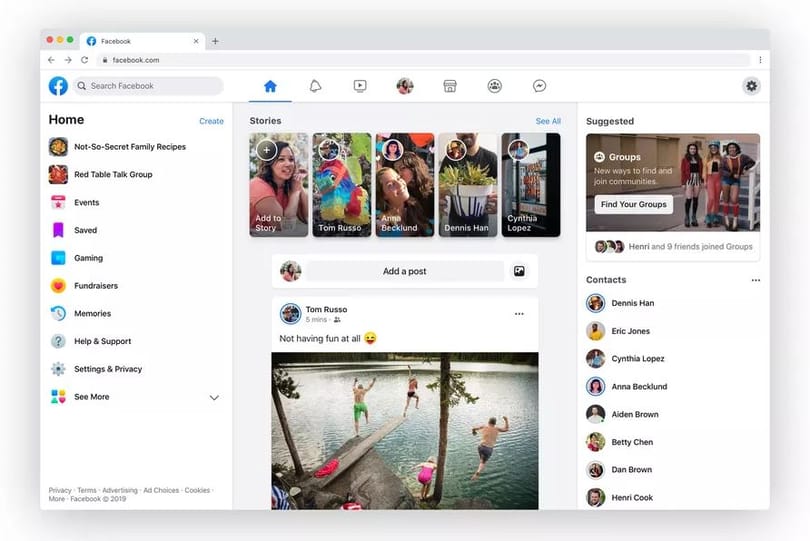Open Tom Russo's avatar on the post
This screenshot has width=810, height=541.
pyautogui.click(x=290, y=314)
